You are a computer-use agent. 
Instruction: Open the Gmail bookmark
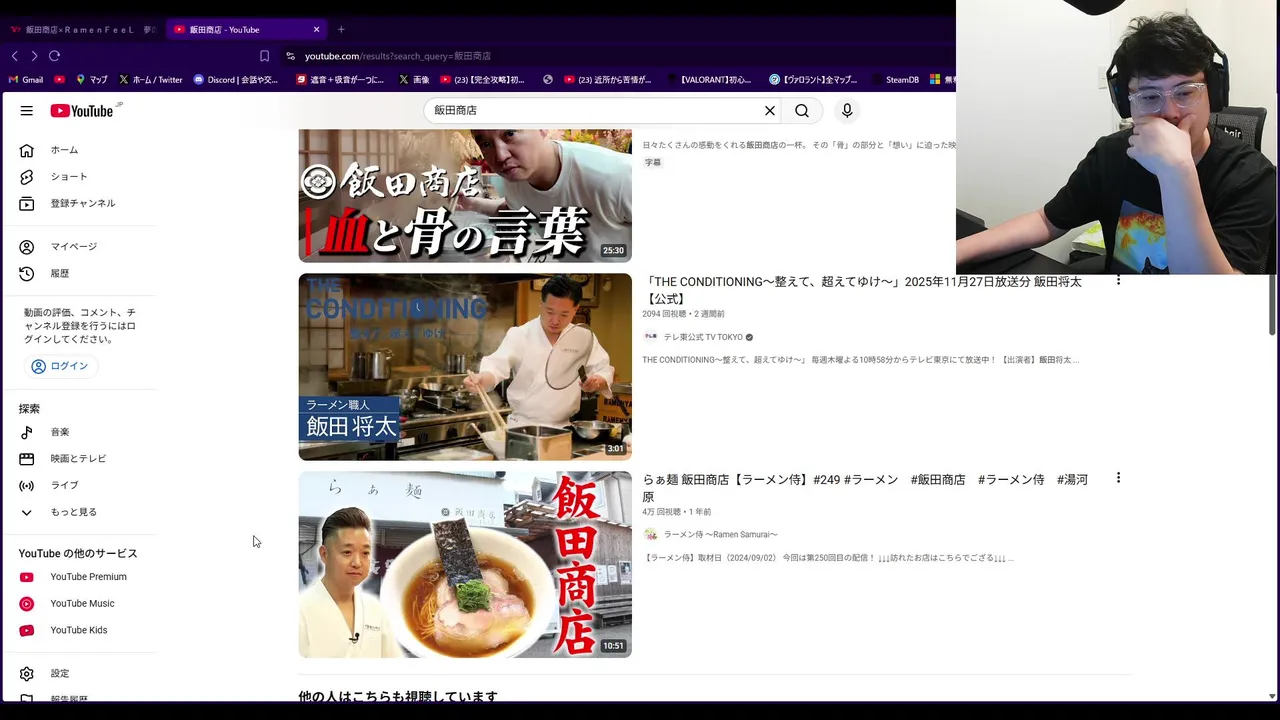[x=26, y=79]
